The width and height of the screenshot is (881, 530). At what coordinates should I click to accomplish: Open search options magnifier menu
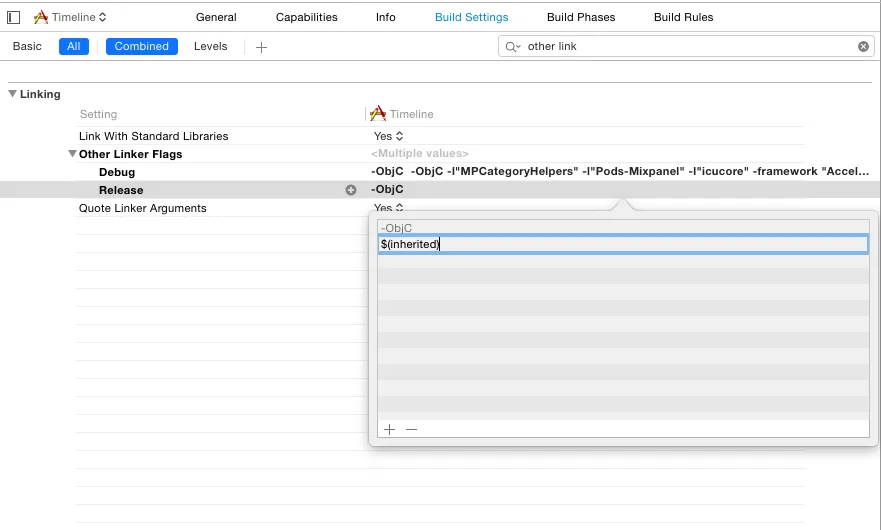tap(512, 47)
